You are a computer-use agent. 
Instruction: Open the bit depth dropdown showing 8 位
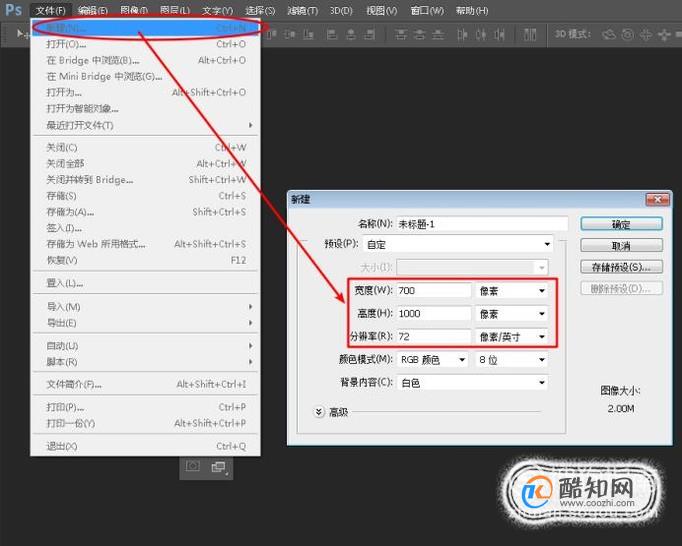(x=512, y=359)
